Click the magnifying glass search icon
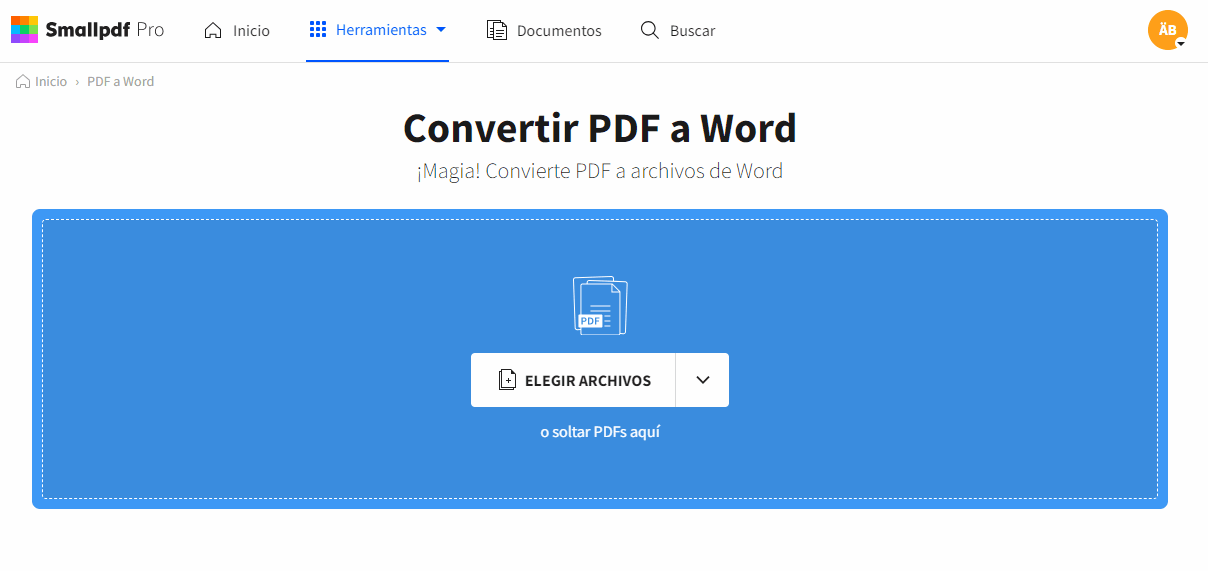1208x571 pixels. tap(650, 30)
